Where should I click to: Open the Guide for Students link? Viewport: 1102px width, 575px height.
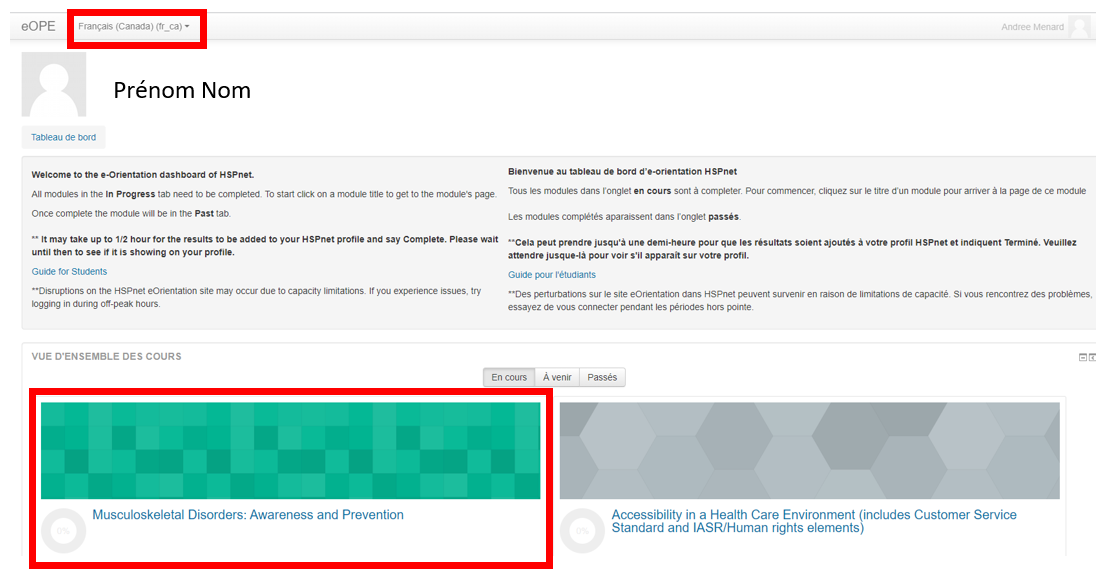[69, 271]
